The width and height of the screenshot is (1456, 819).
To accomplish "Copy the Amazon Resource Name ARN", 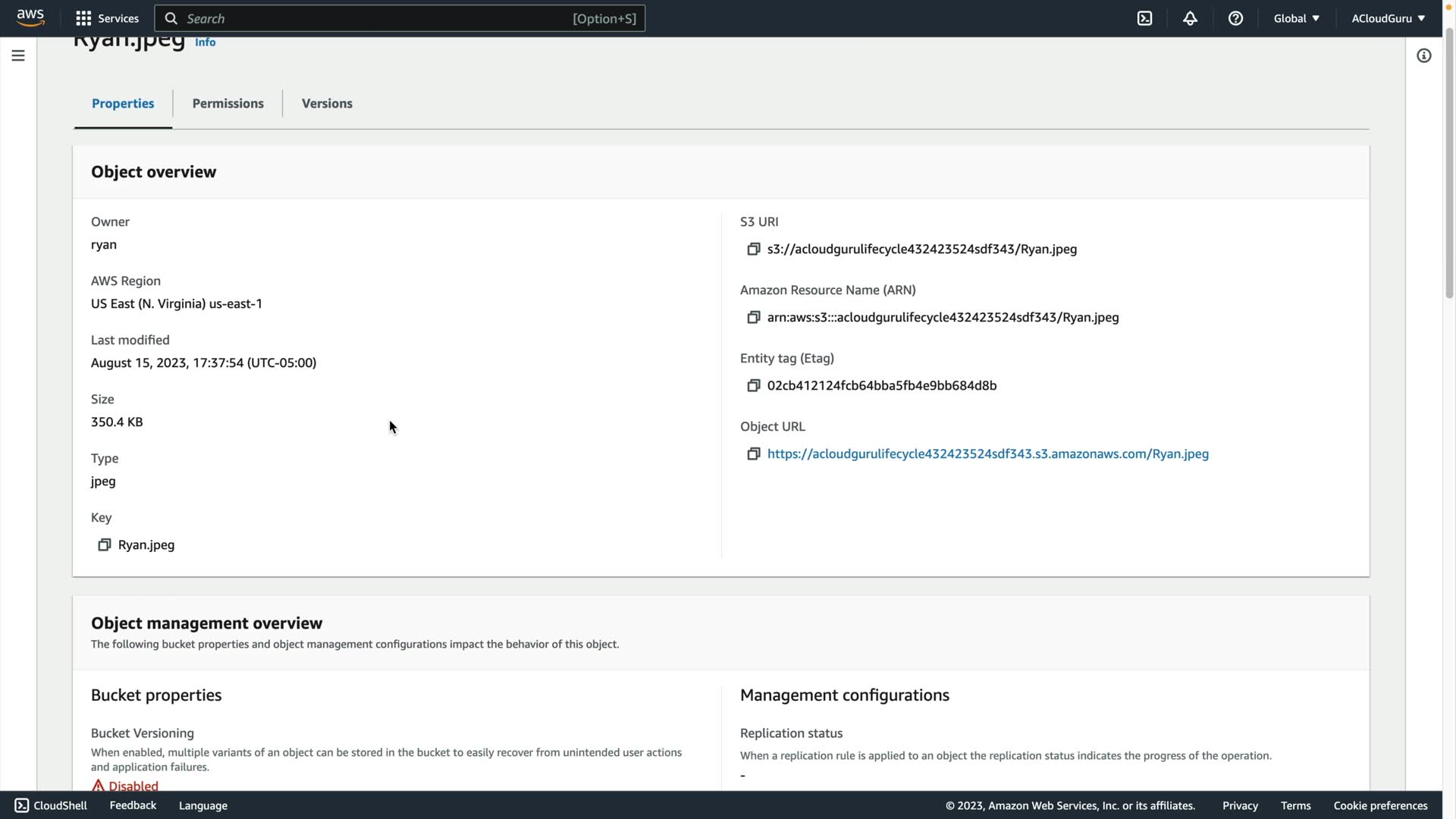I will click(x=753, y=318).
